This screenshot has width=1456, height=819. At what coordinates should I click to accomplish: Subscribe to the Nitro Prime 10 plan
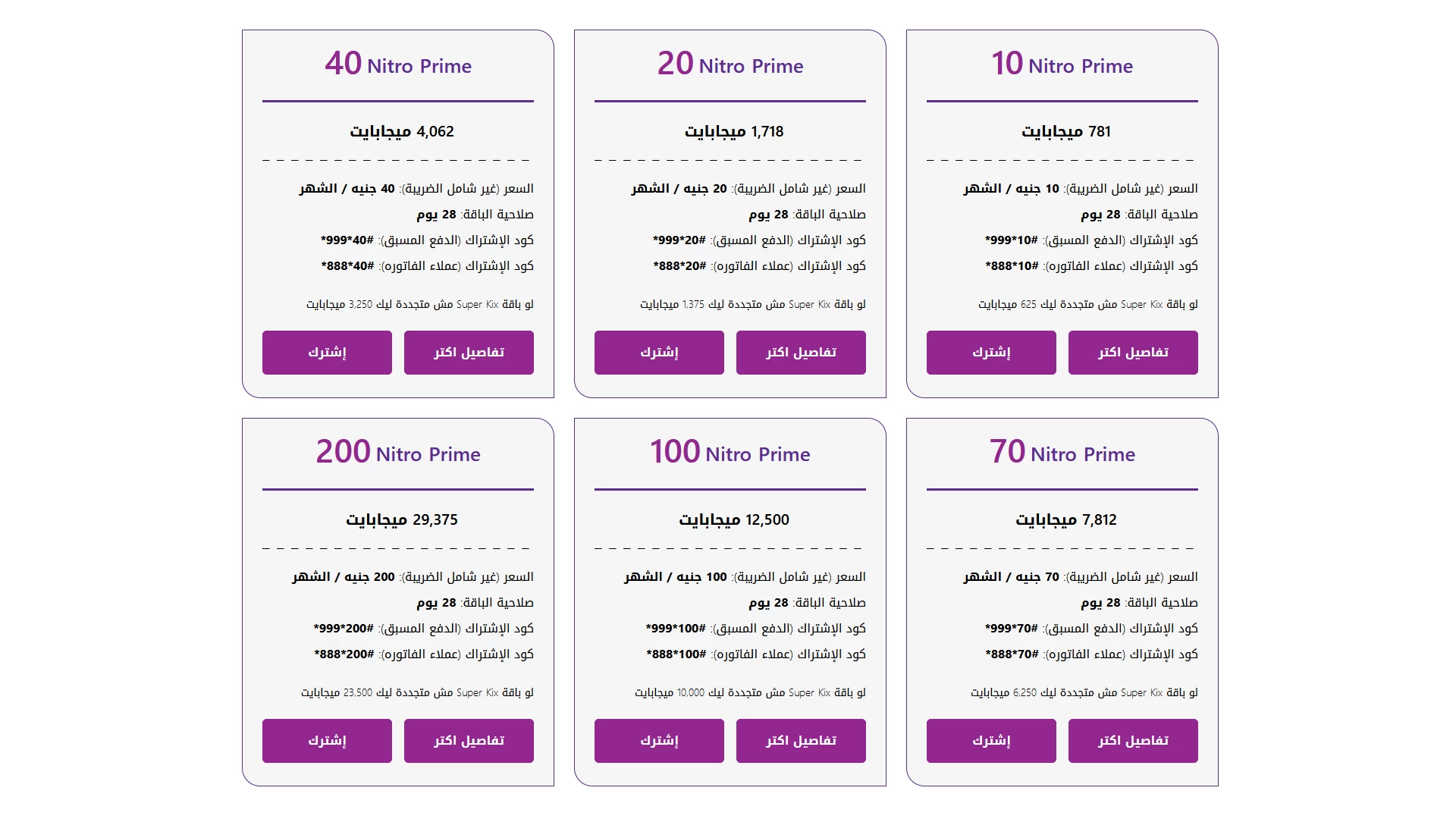pyautogui.click(x=991, y=353)
